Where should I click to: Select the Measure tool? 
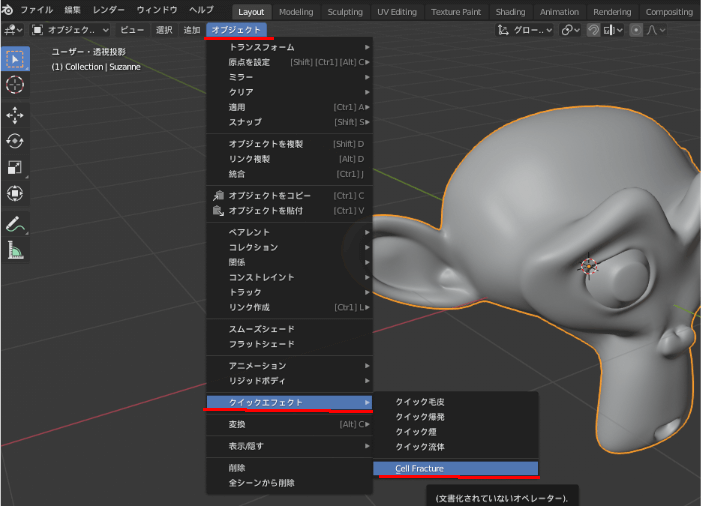pyautogui.click(x=15, y=250)
